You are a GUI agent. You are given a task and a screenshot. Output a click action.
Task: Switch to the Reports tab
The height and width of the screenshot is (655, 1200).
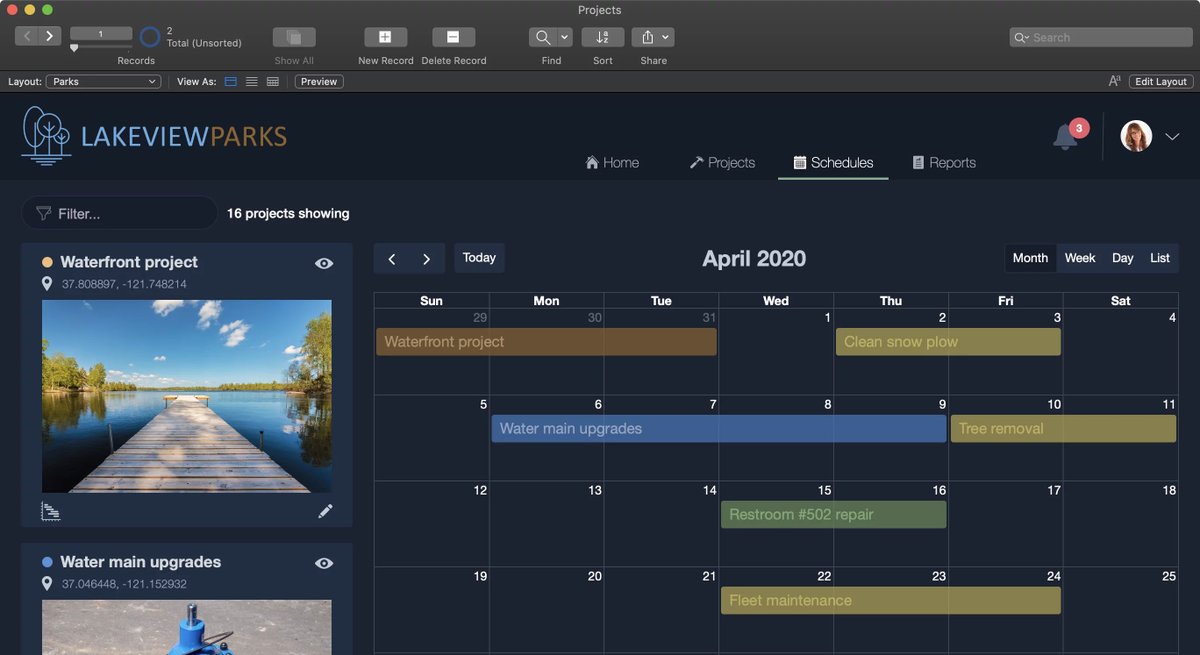point(943,161)
